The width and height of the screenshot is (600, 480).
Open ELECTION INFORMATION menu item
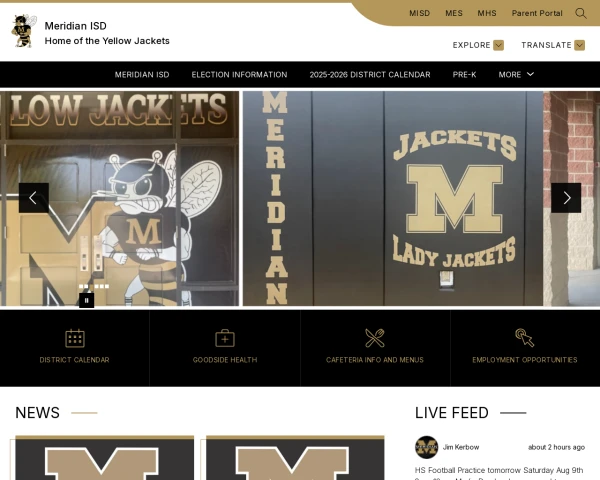point(240,75)
